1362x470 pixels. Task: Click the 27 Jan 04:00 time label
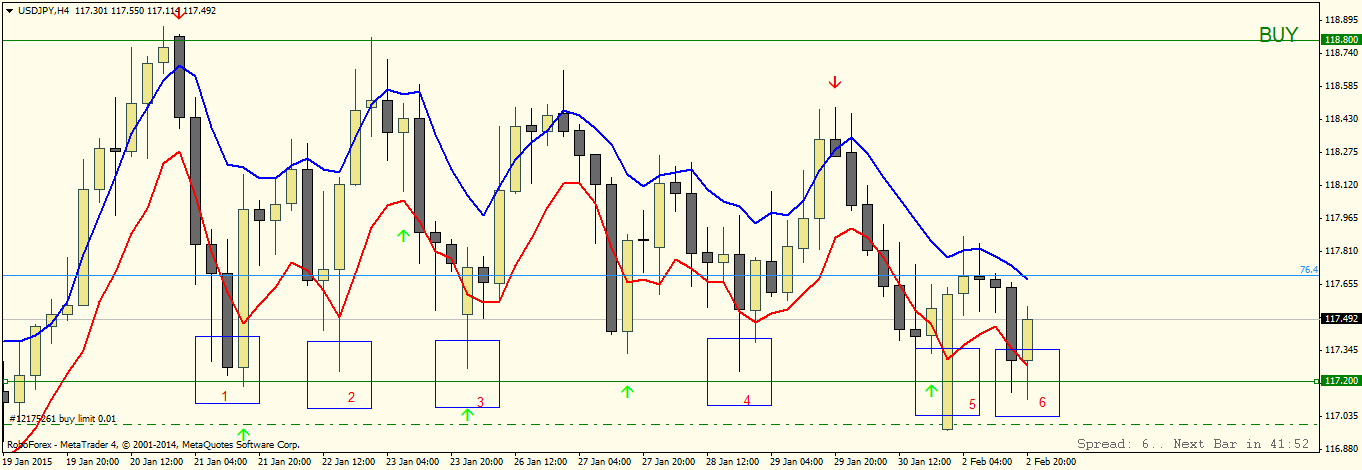[606, 462]
